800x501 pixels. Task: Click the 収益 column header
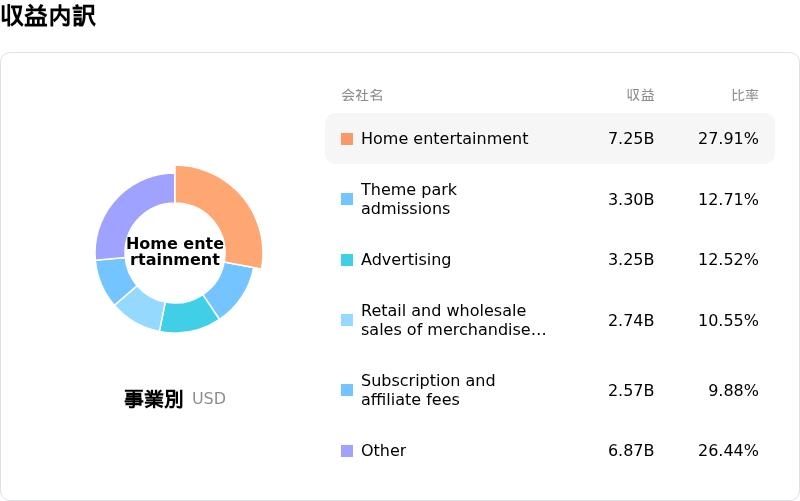pos(640,95)
